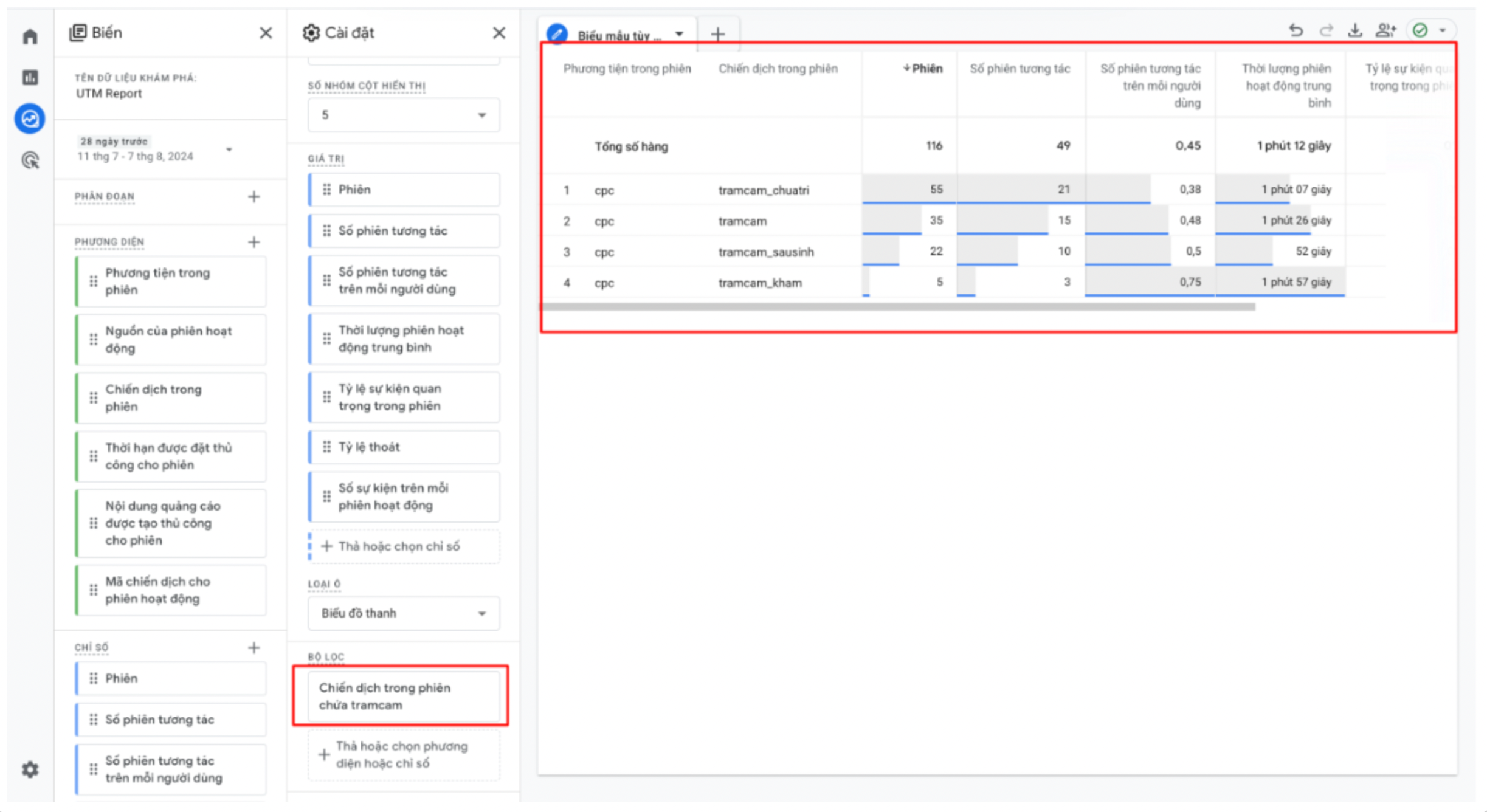
Task: Click Số phiên tương tác column header
Action: tap(1020, 69)
